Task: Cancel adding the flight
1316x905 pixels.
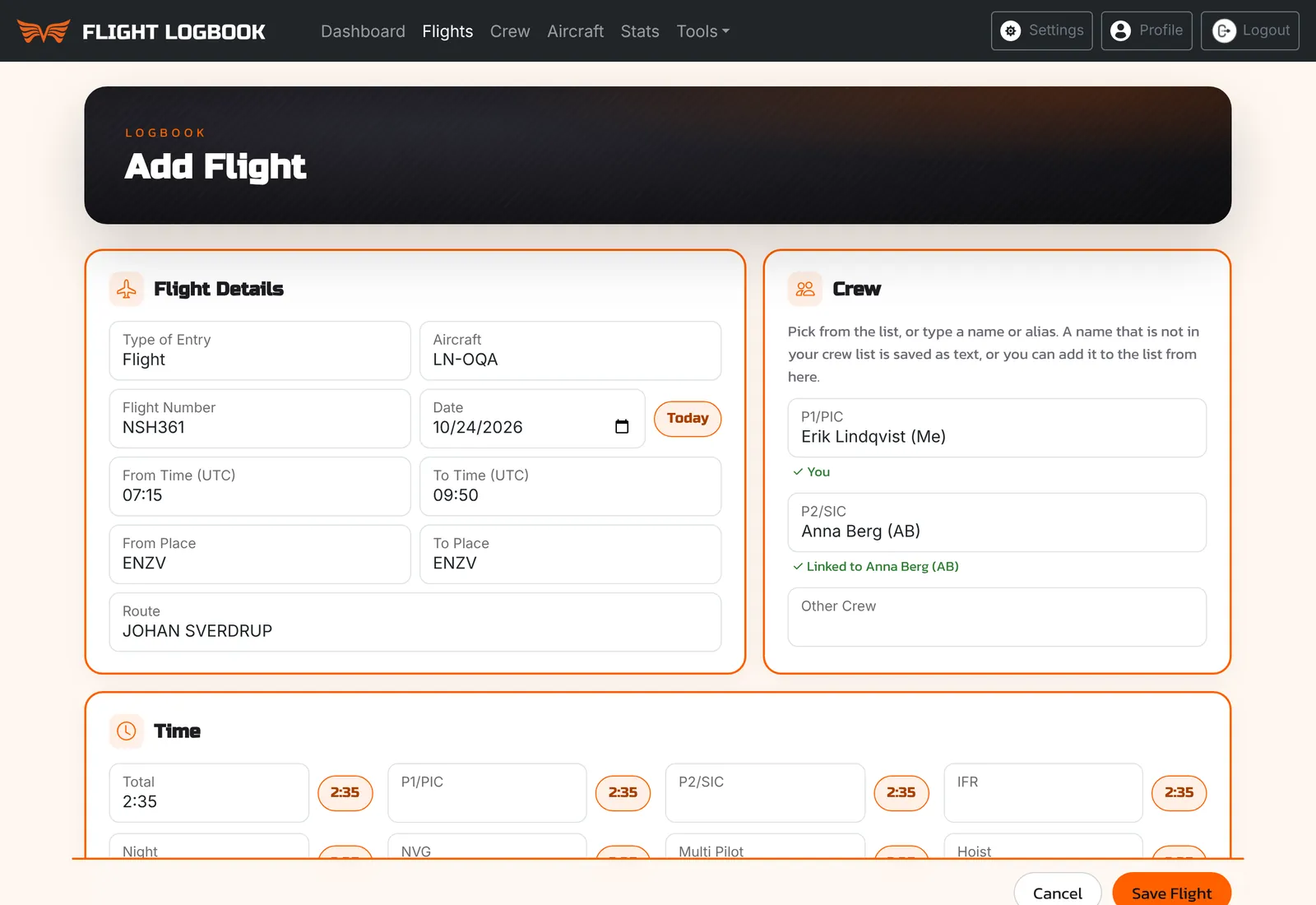Action: coord(1057,893)
